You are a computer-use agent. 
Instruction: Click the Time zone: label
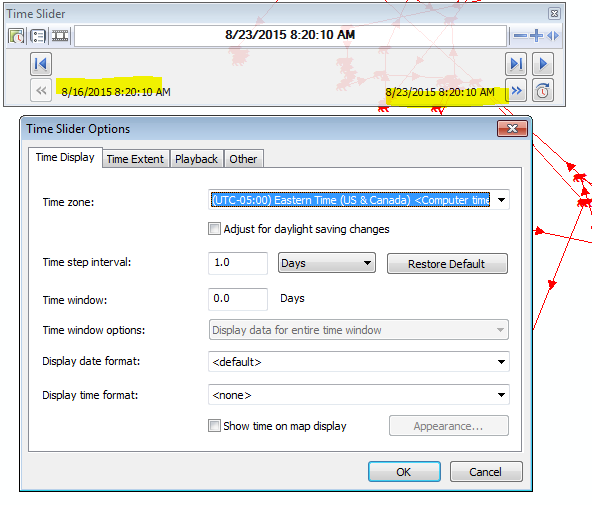(68, 202)
